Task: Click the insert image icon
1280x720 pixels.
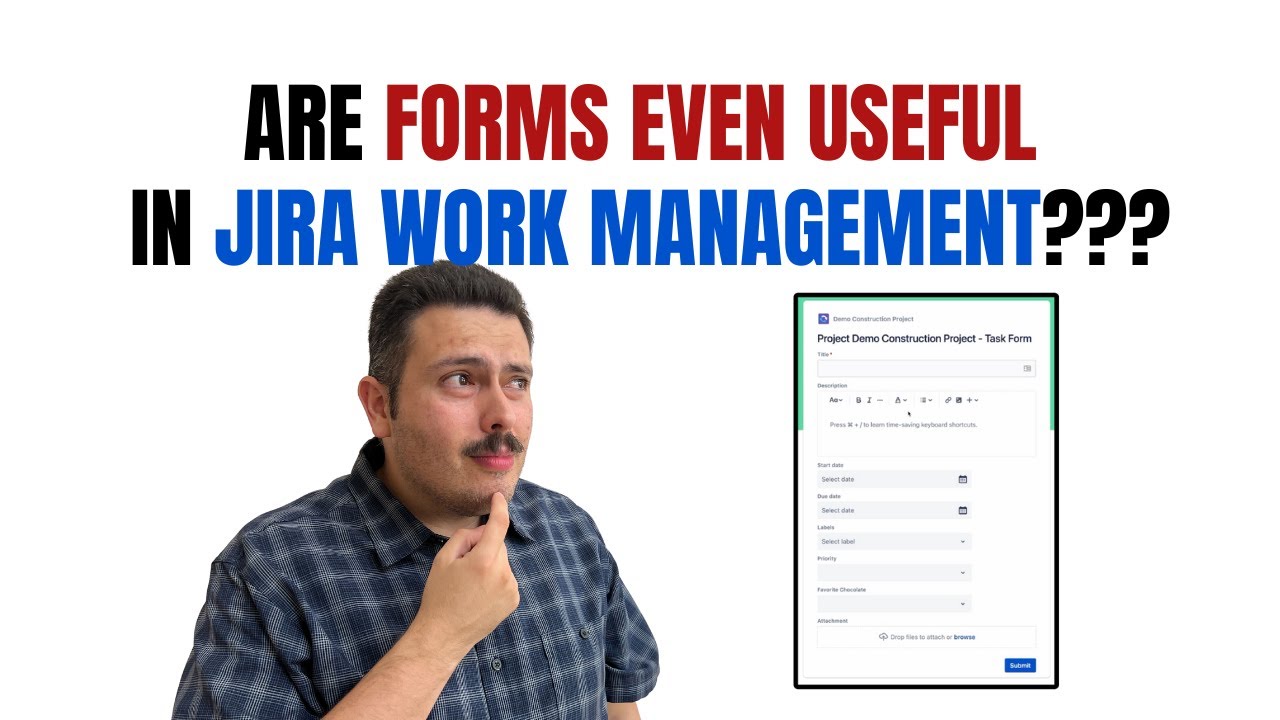Action: pos(959,400)
